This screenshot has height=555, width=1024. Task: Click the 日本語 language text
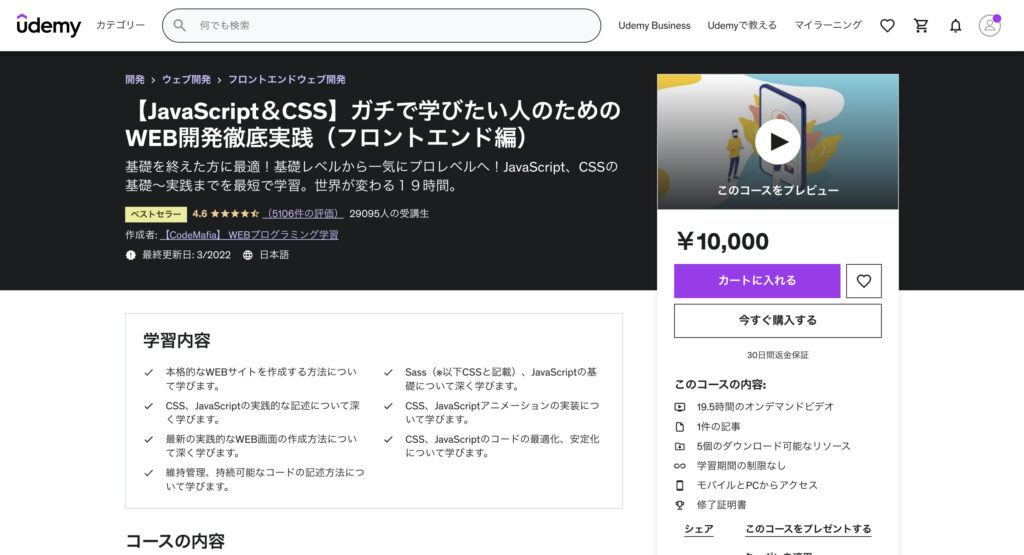pyautogui.click(x=274, y=255)
